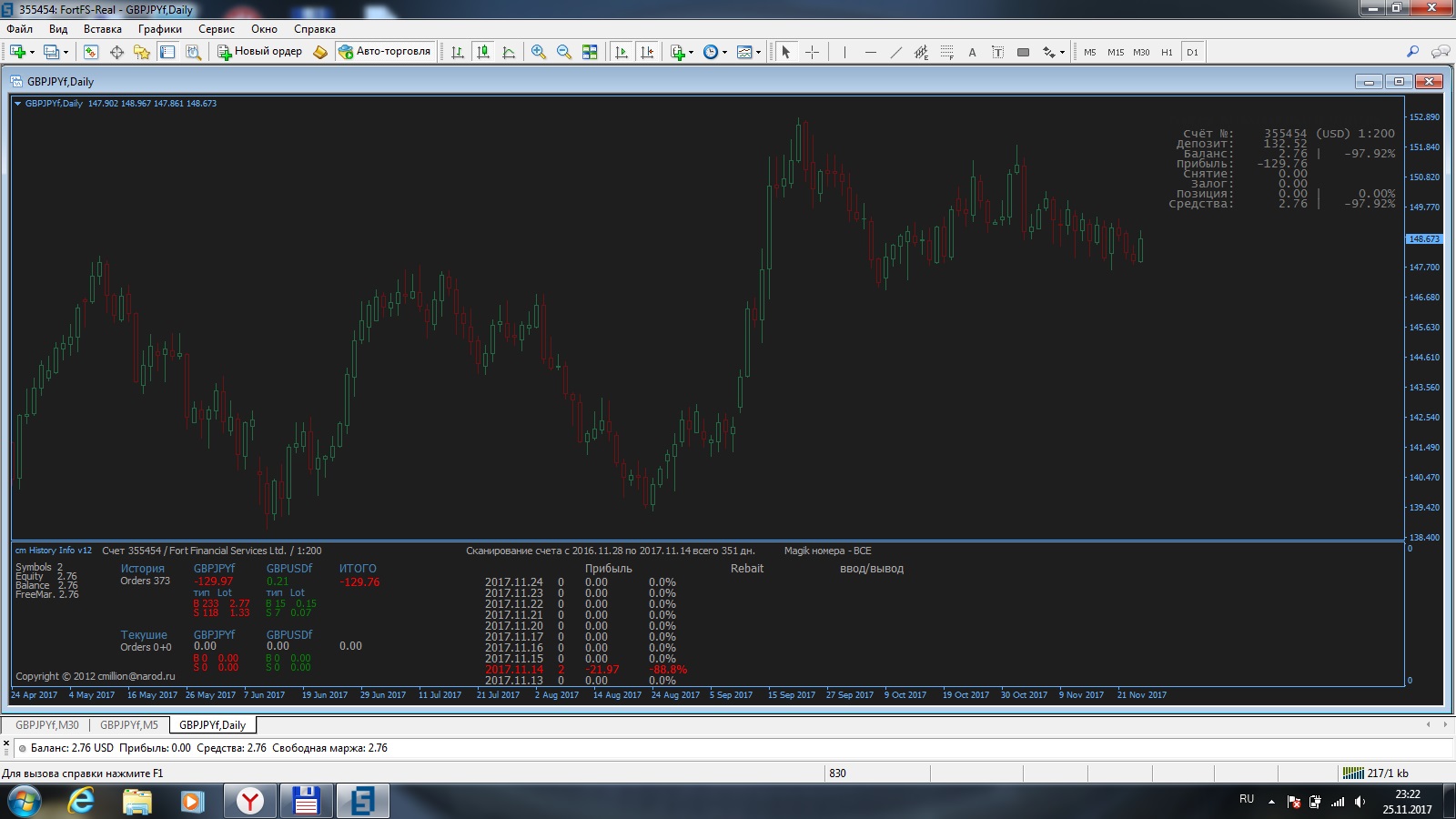1456x819 pixels.
Task: Select the H1 timeframe button
Action: 1167,52
